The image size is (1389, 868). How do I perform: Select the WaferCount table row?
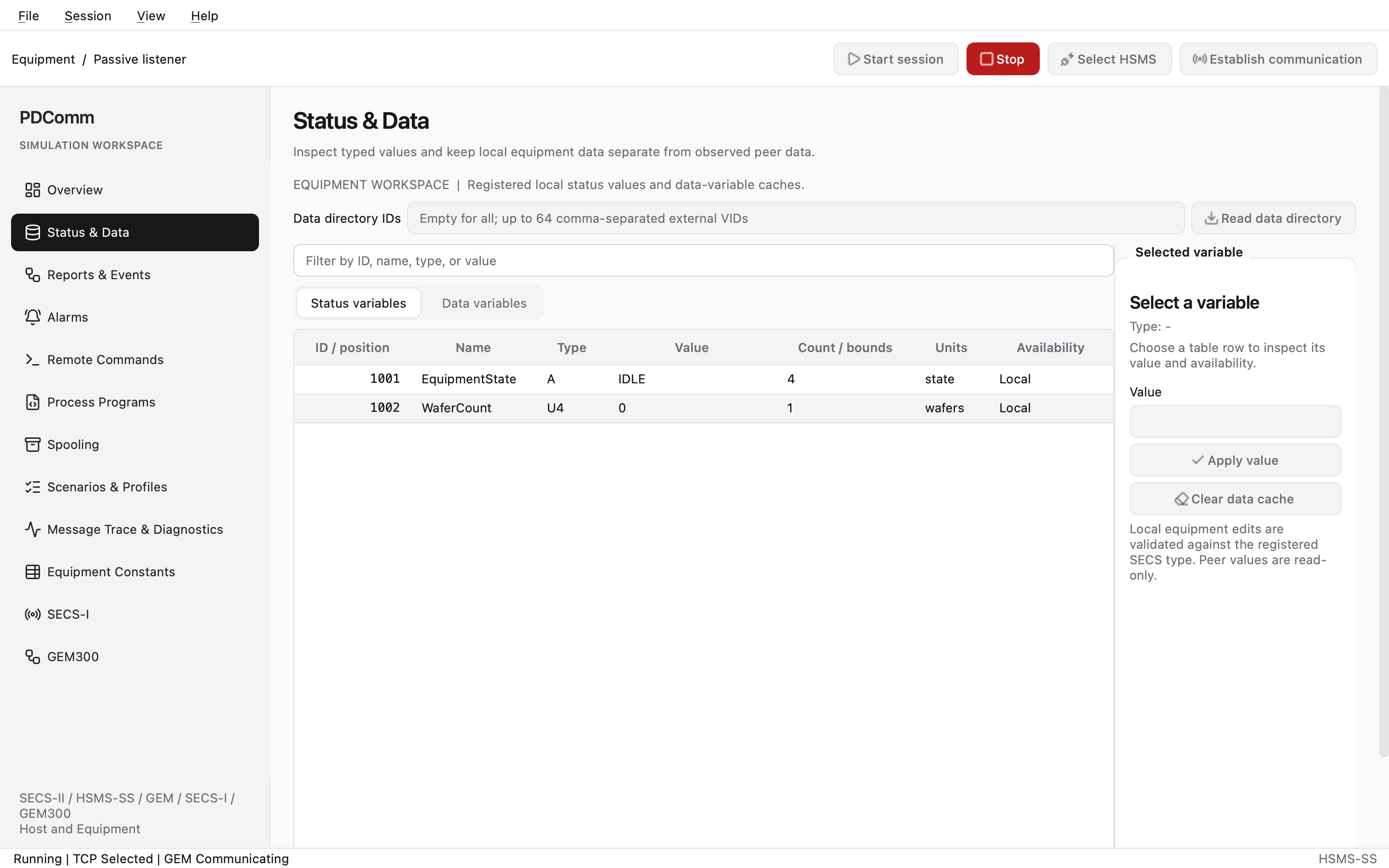point(703,408)
